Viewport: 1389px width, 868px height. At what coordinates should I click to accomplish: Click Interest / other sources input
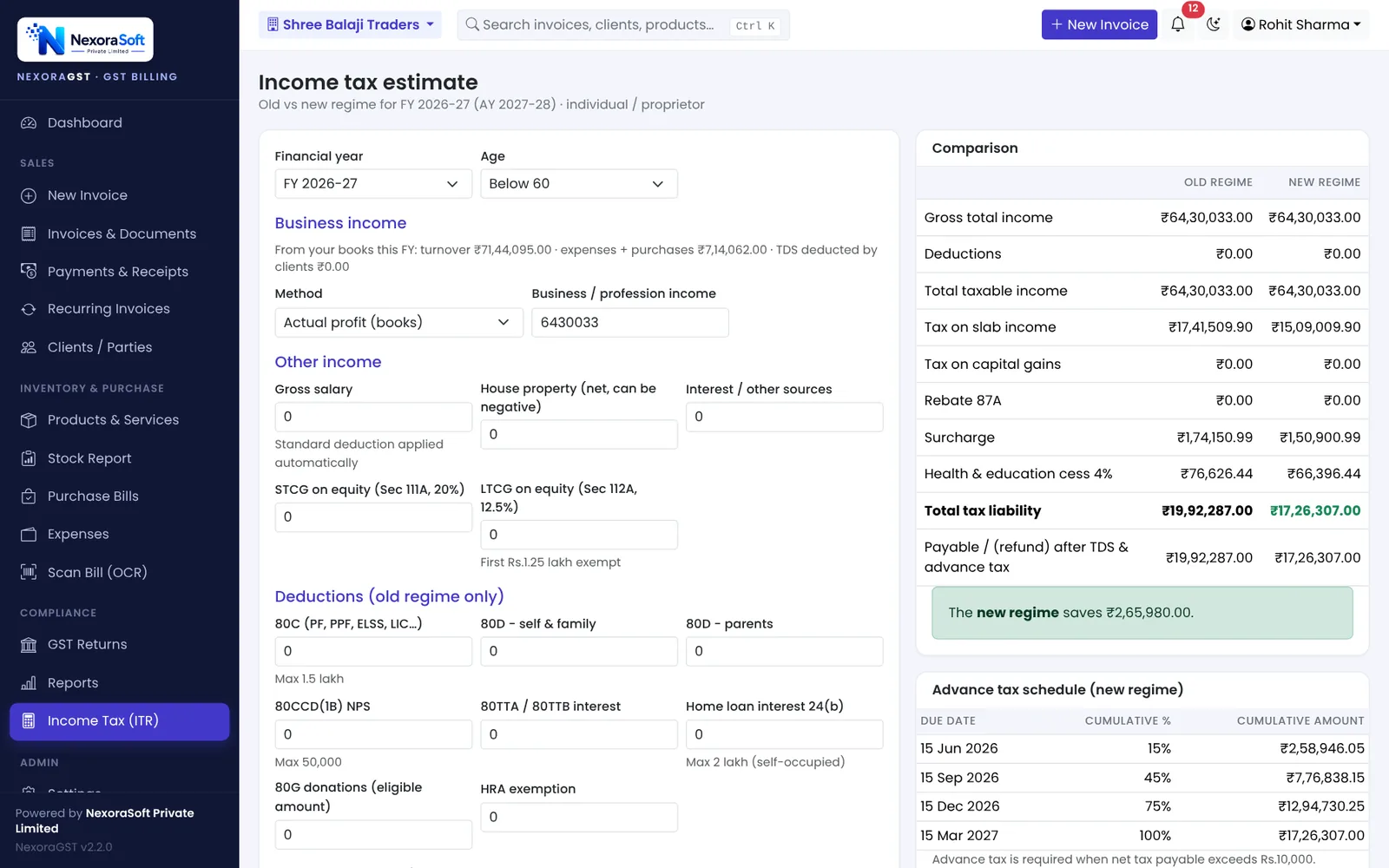click(x=784, y=417)
